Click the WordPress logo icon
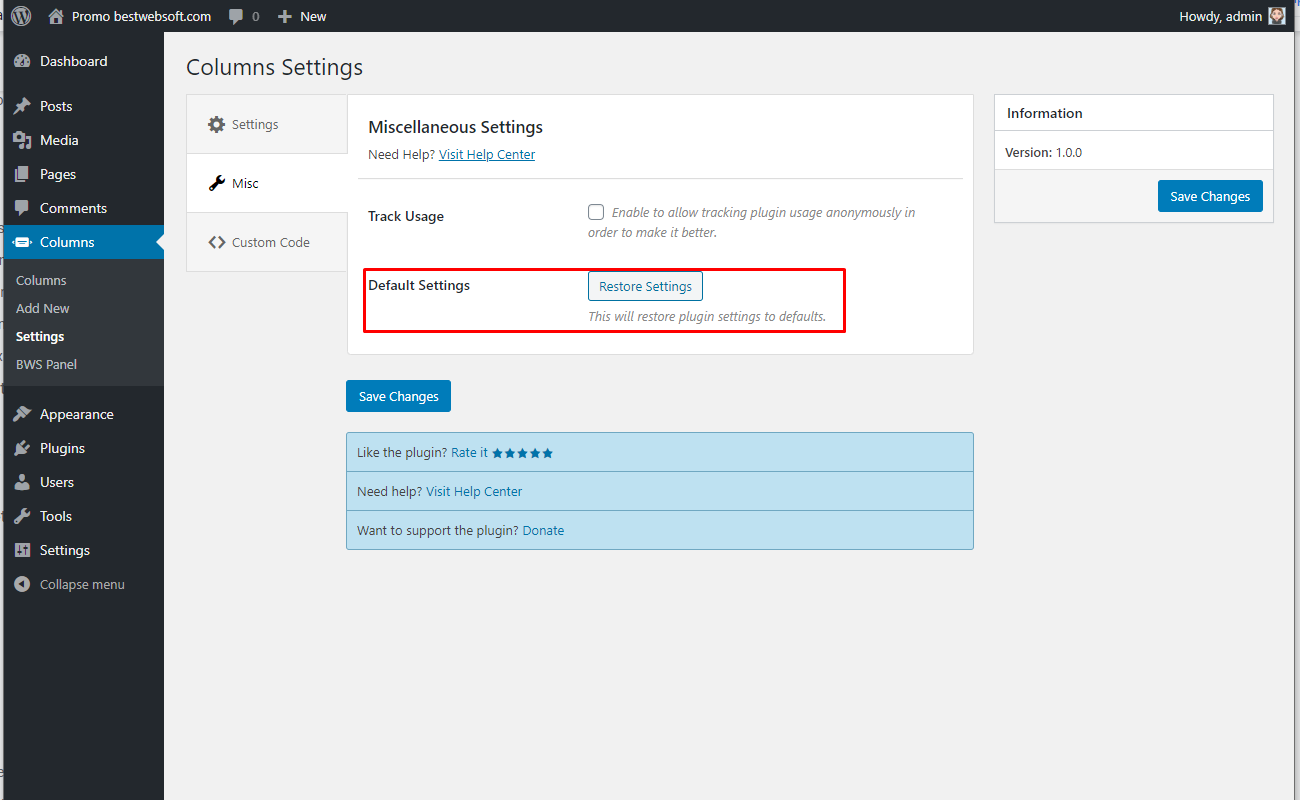1300x800 pixels. (x=21, y=16)
